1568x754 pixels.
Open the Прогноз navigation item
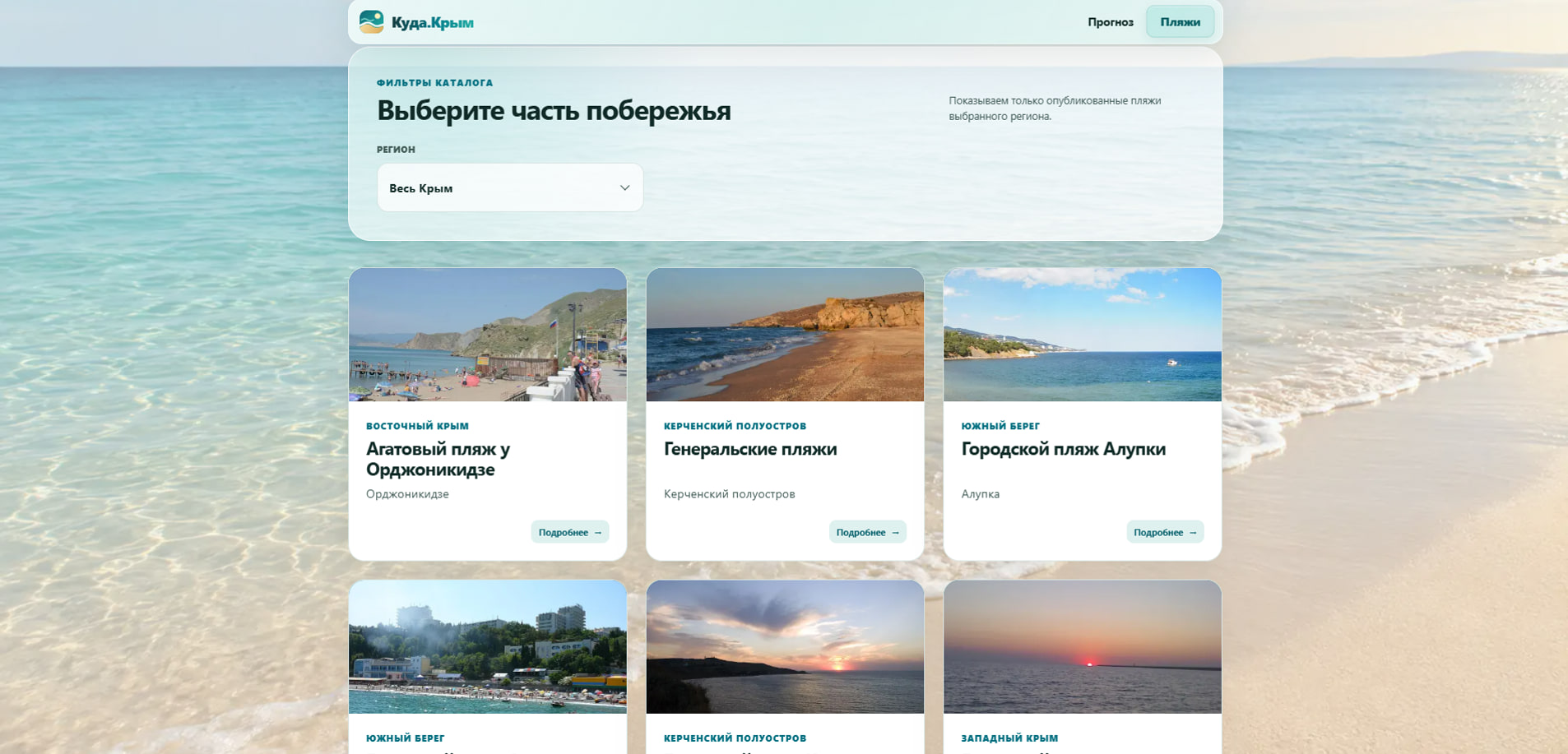pos(1111,22)
